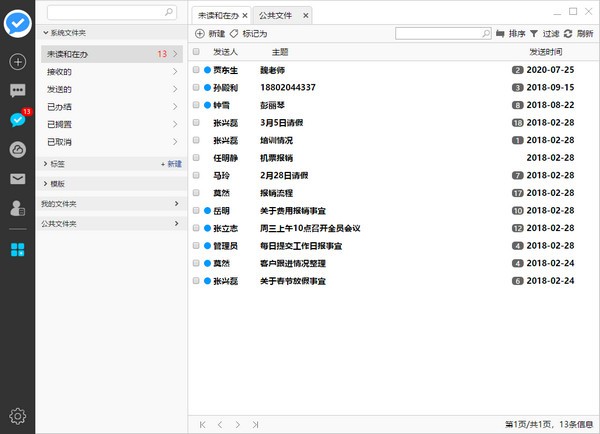Open settings gear at sidebar bottom
Viewport: 600px width, 434px height.
coord(17,416)
